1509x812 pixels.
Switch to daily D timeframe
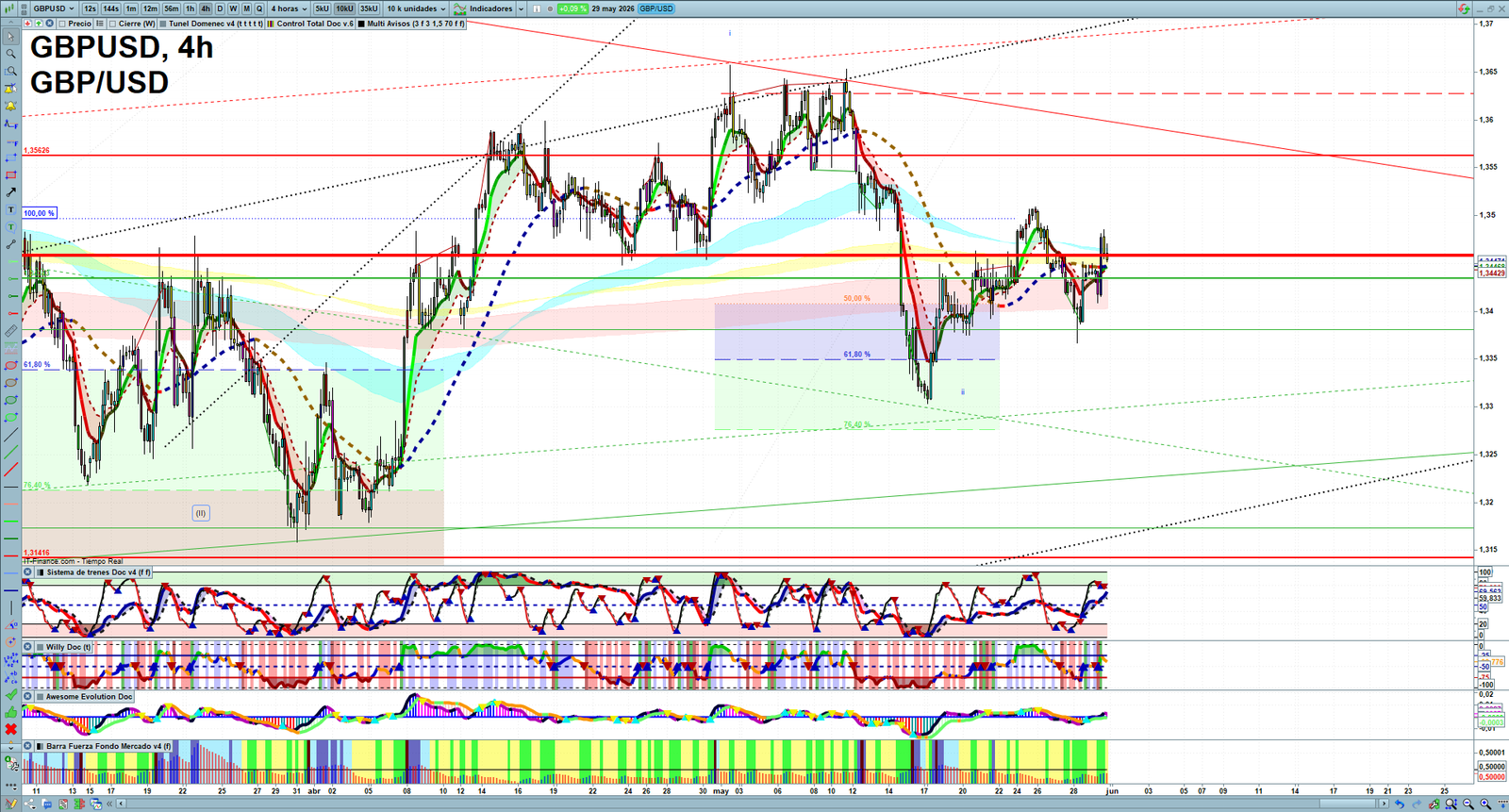220,8
